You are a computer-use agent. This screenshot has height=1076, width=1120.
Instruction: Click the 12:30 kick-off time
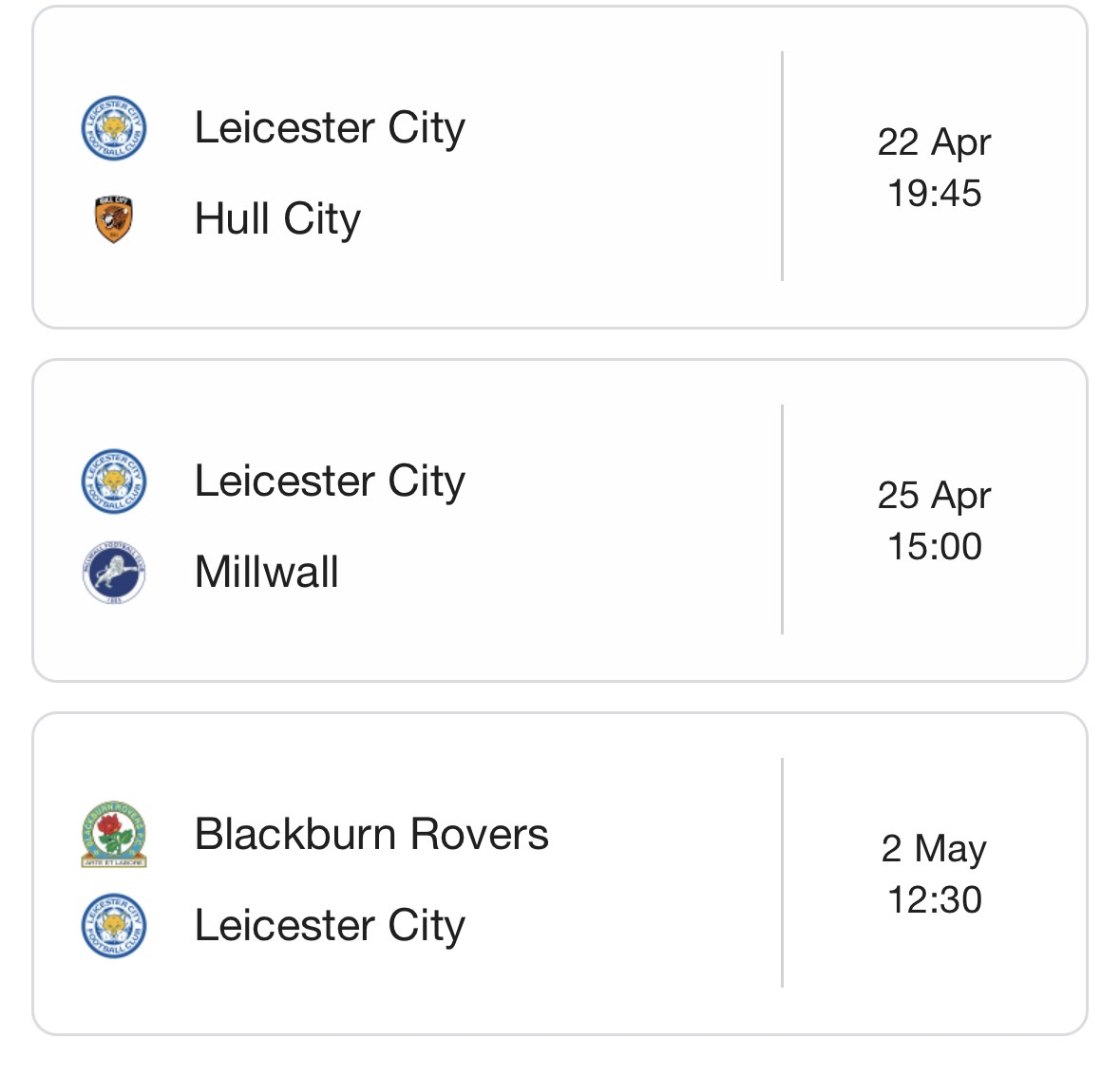(934, 900)
